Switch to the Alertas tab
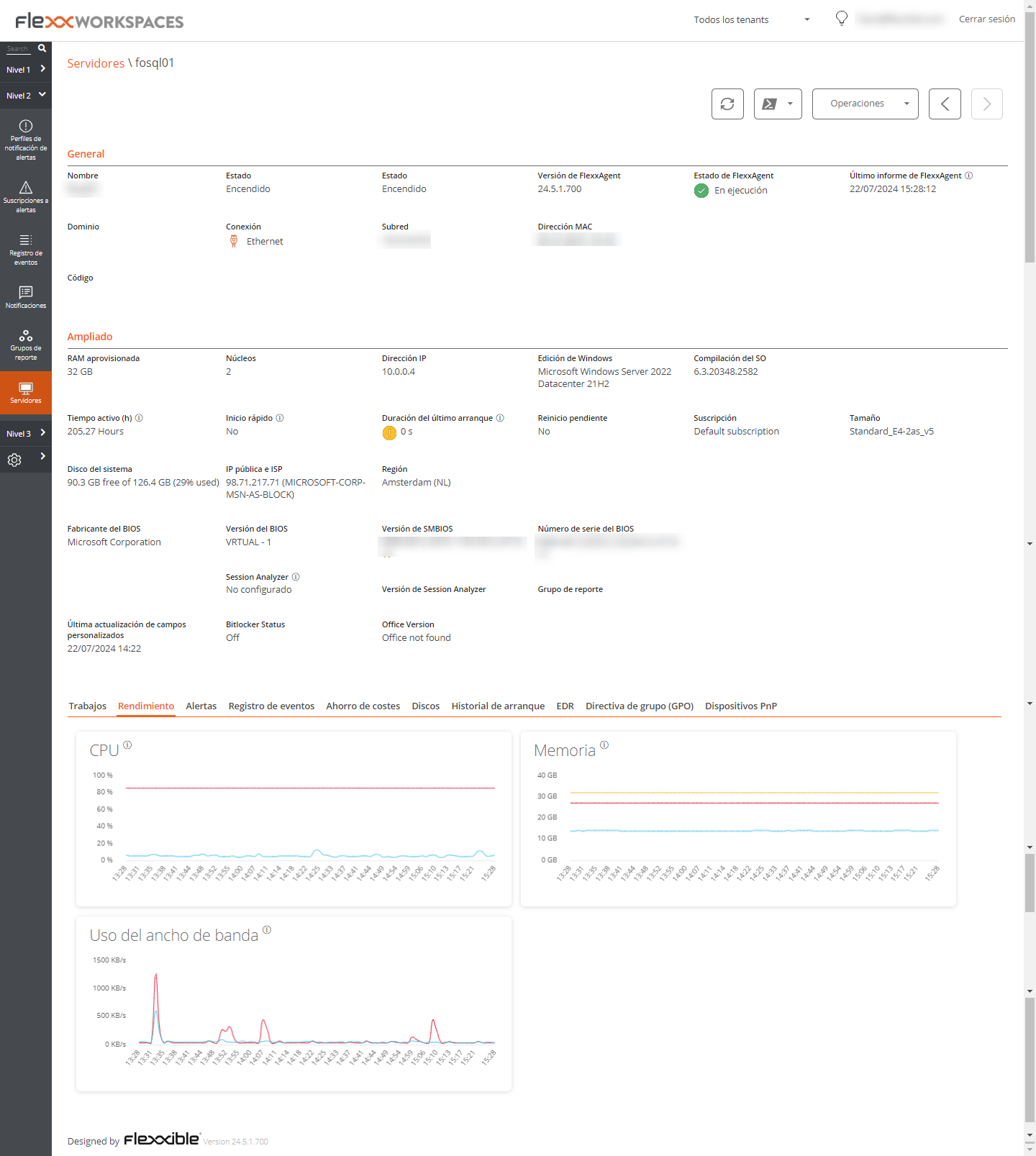Screen dimensions: 1036x1156 click(201, 706)
